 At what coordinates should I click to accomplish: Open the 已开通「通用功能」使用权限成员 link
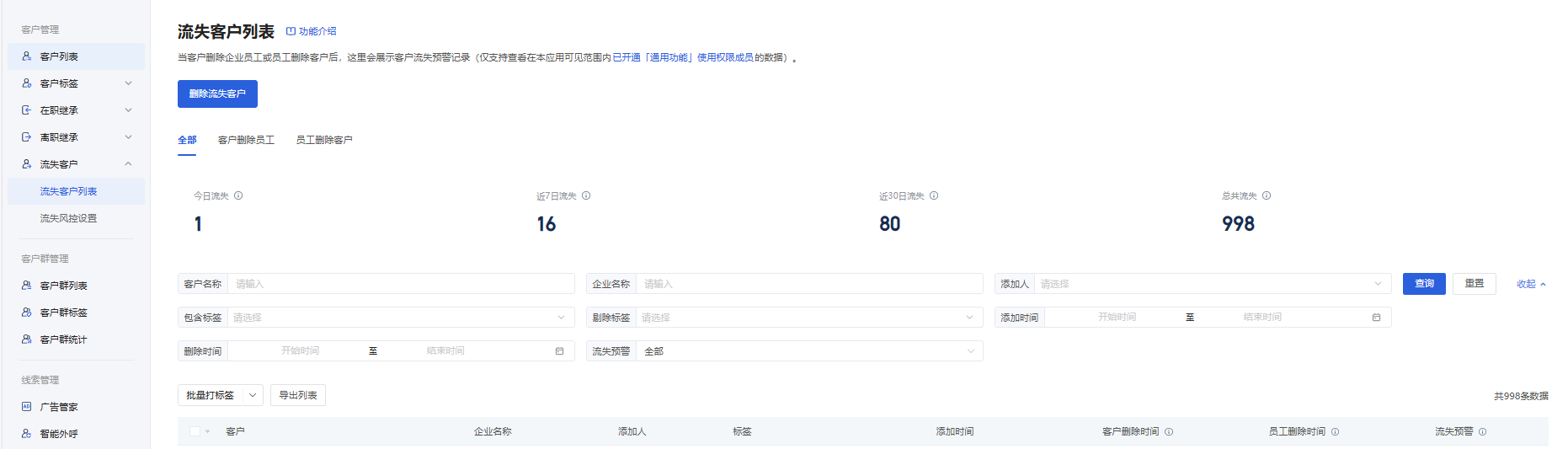pyautogui.click(x=683, y=57)
